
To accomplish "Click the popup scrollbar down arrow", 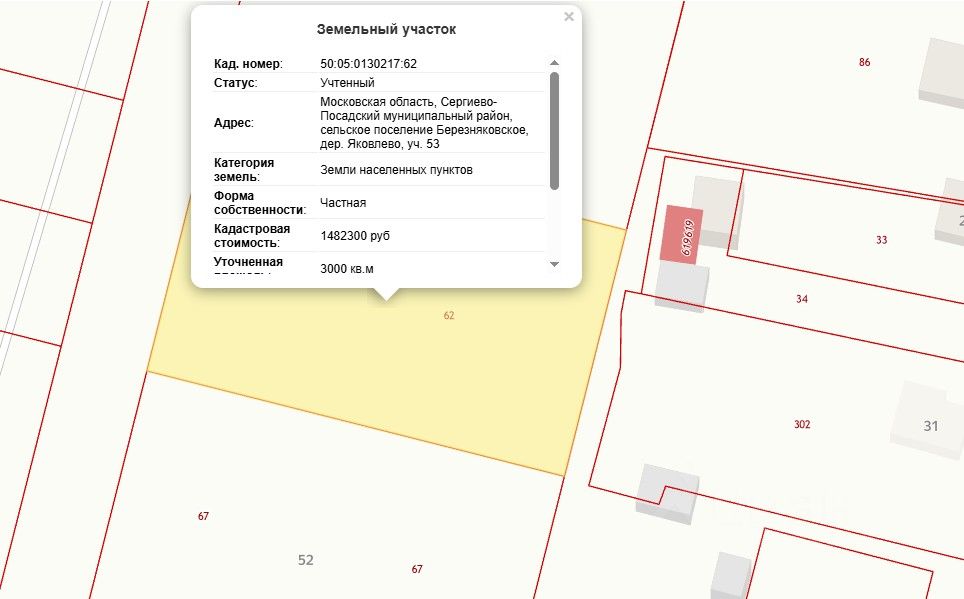I will (x=554, y=264).
